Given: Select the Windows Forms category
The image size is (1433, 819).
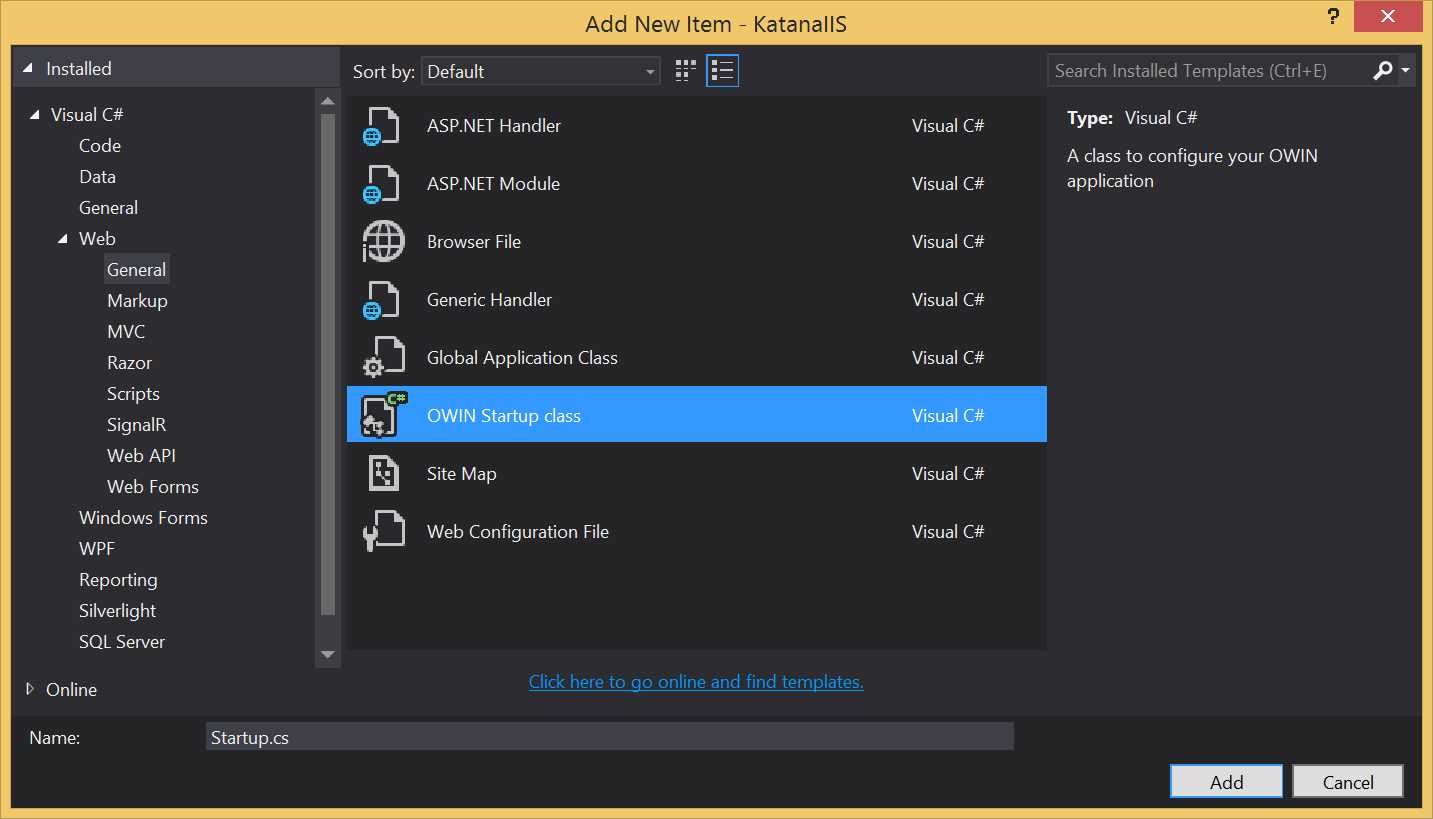Looking at the screenshot, I should 143,518.
